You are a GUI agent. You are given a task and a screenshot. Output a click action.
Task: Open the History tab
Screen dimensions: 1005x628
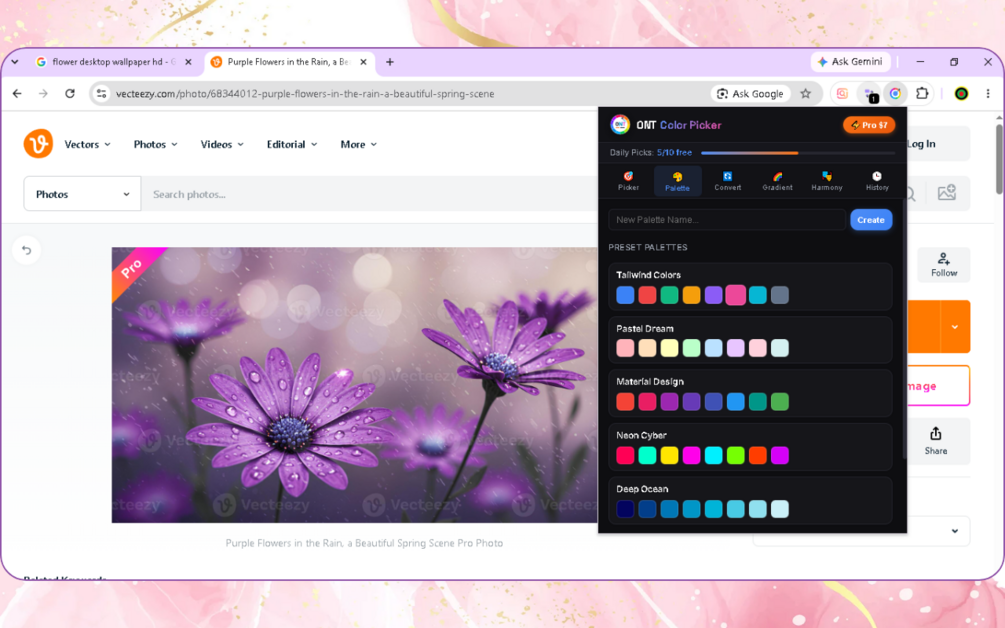click(x=877, y=181)
